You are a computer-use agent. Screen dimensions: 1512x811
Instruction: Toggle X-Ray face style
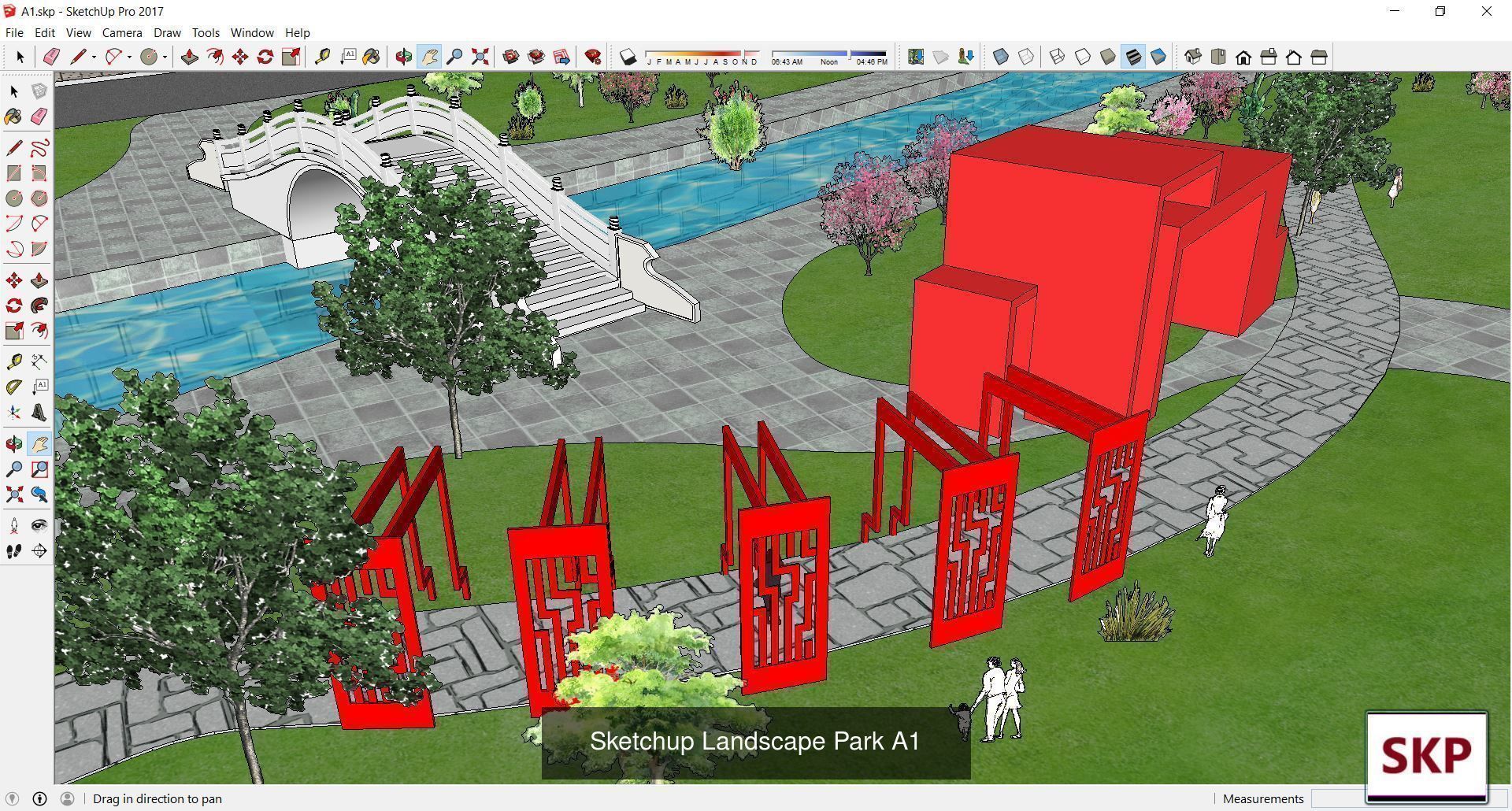click(x=1001, y=57)
